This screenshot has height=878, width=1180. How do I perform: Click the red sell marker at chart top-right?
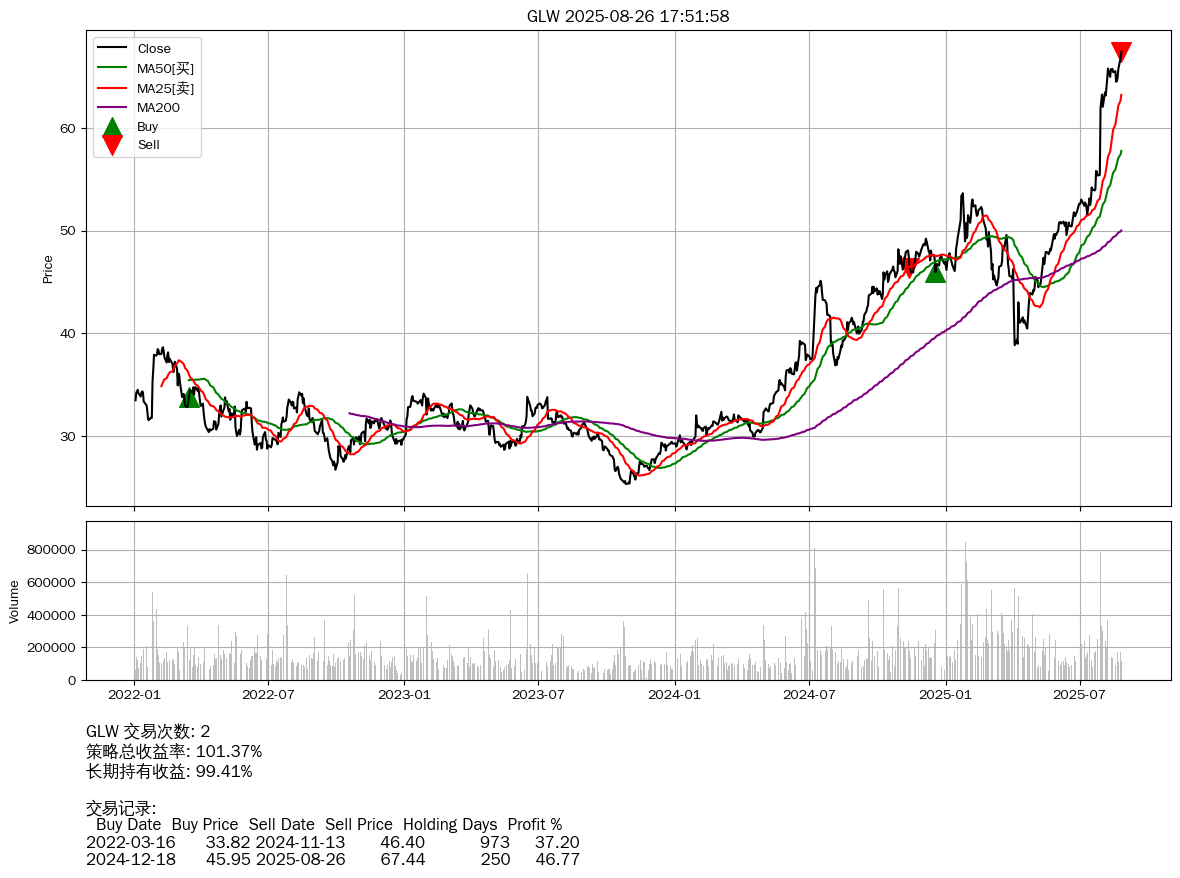point(1121,52)
